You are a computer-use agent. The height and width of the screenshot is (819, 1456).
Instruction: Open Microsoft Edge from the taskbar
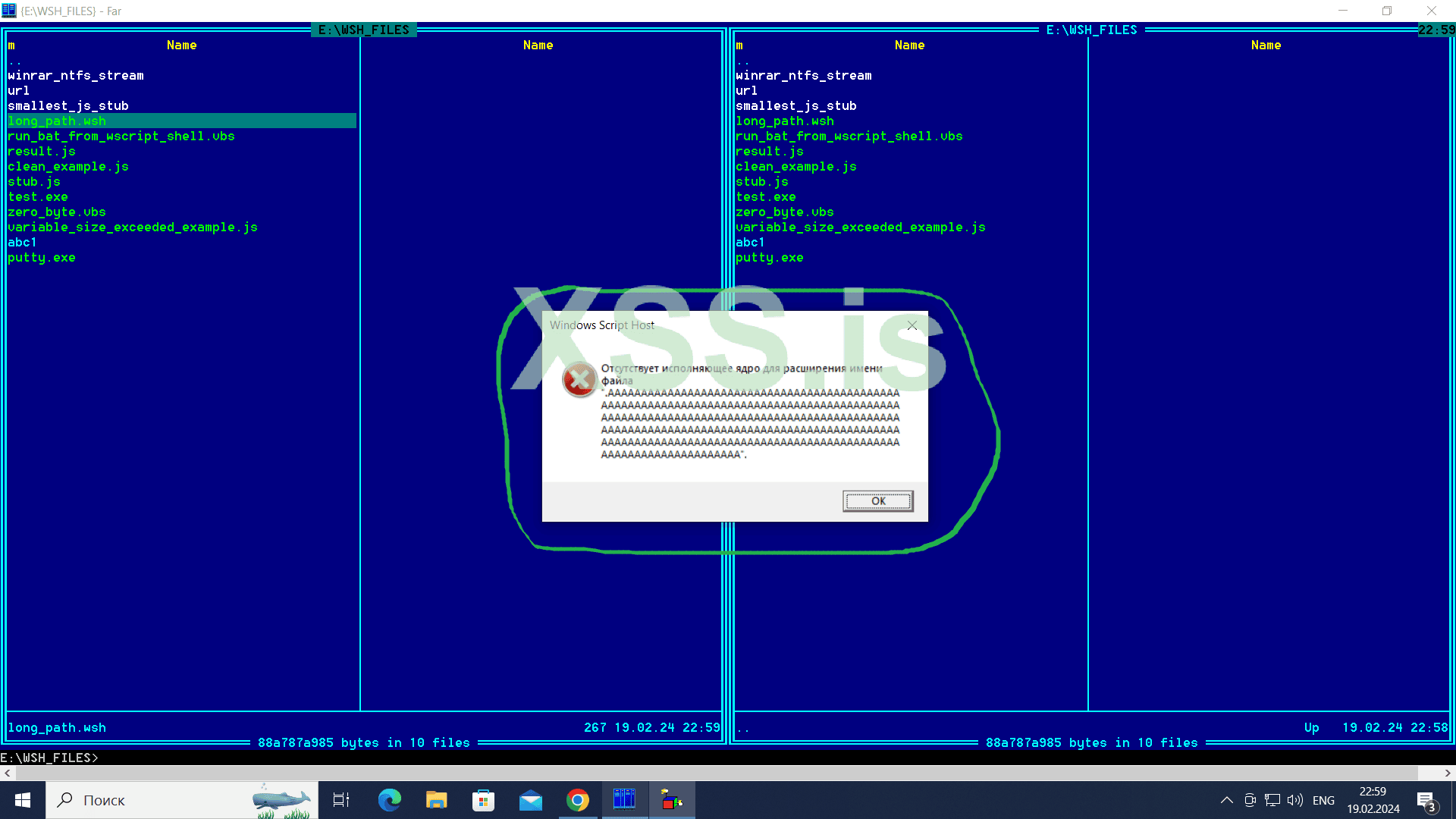(389, 799)
